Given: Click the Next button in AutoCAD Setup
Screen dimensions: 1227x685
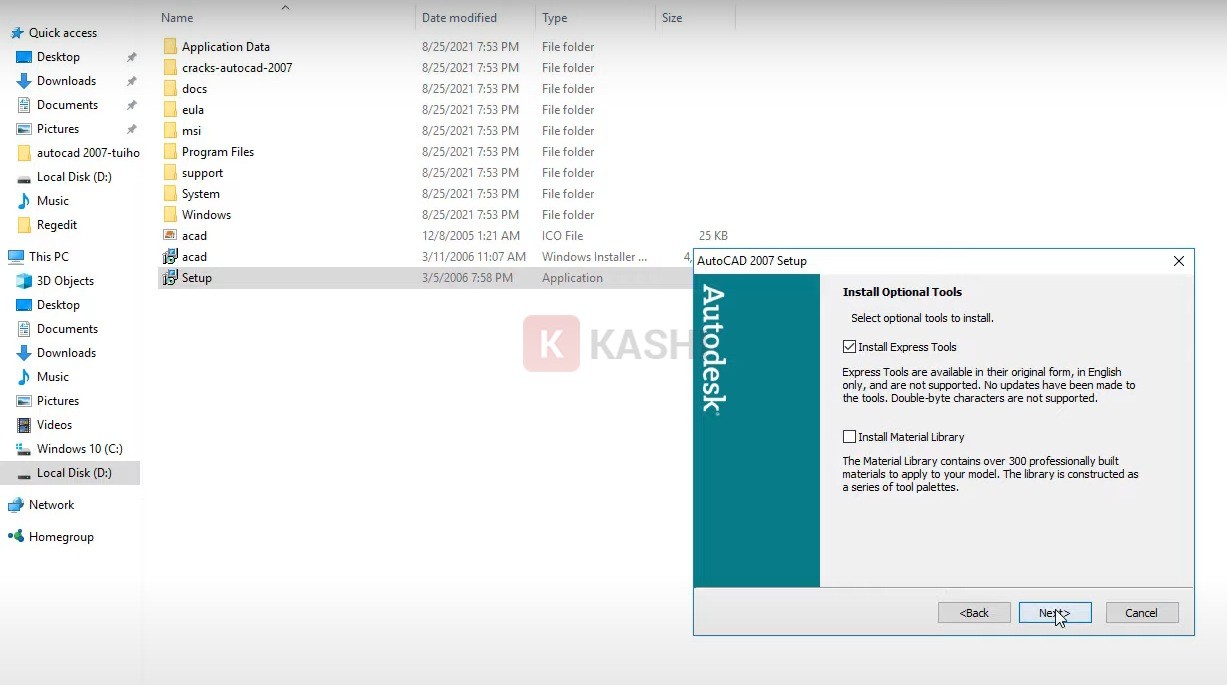Looking at the screenshot, I should pyautogui.click(x=1055, y=613).
